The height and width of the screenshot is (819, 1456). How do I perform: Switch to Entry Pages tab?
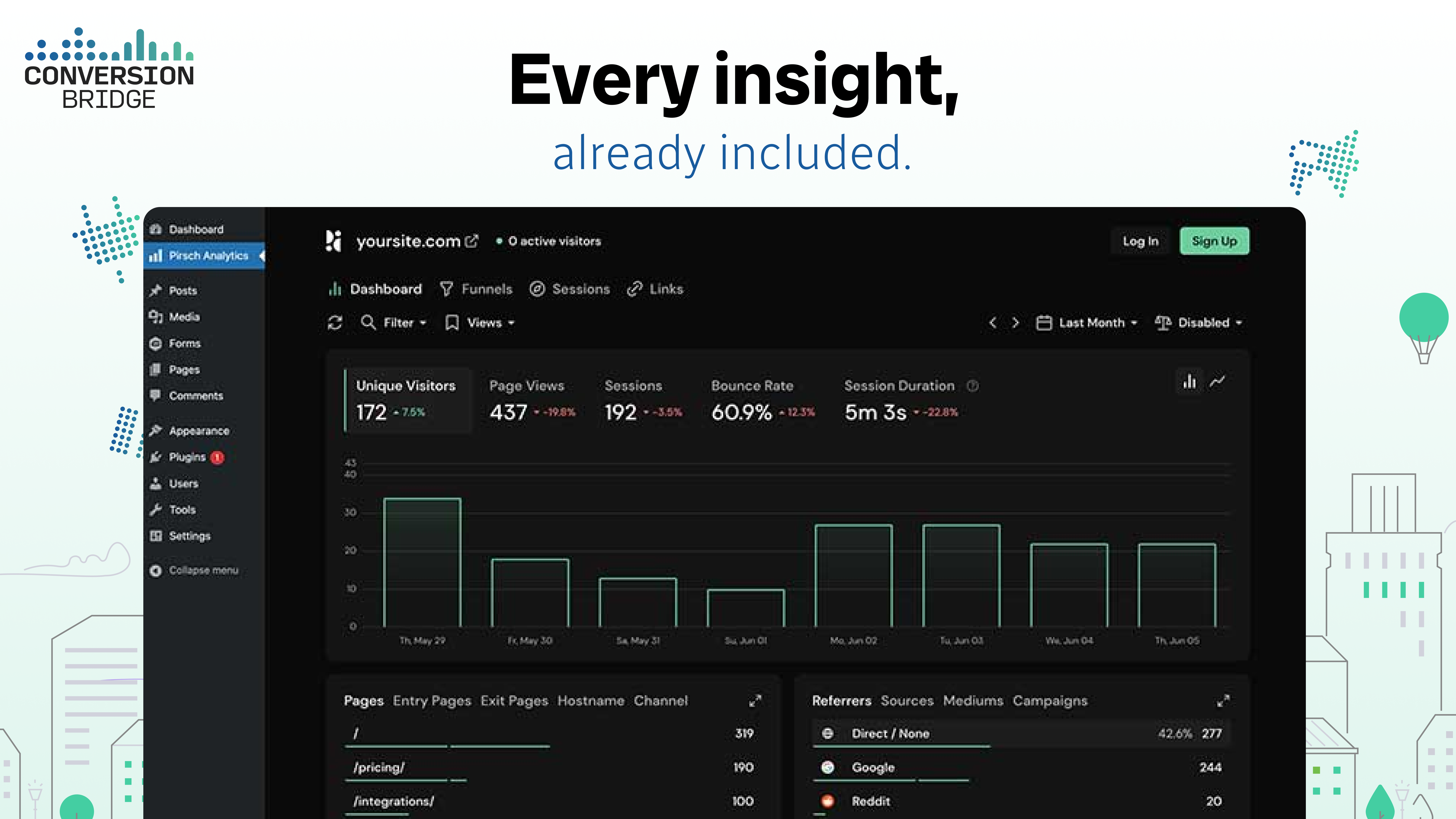(432, 701)
